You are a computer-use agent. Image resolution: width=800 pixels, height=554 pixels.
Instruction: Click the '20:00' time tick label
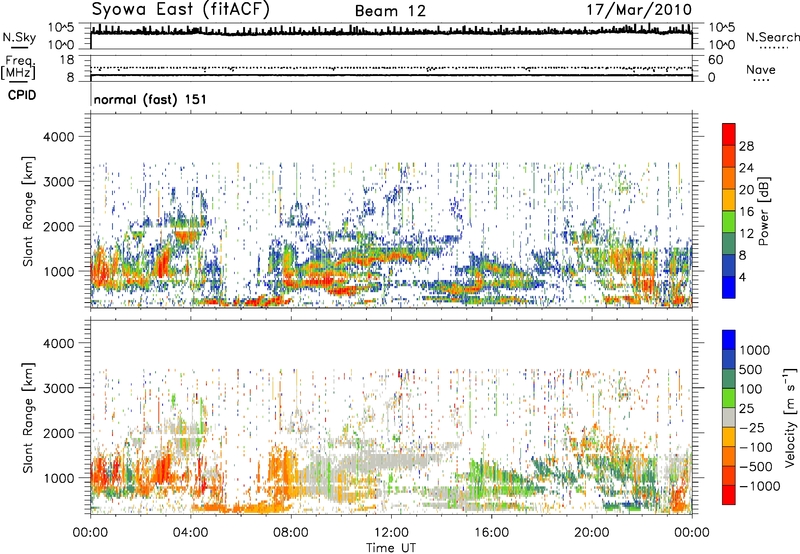click(x=592, y=533)
